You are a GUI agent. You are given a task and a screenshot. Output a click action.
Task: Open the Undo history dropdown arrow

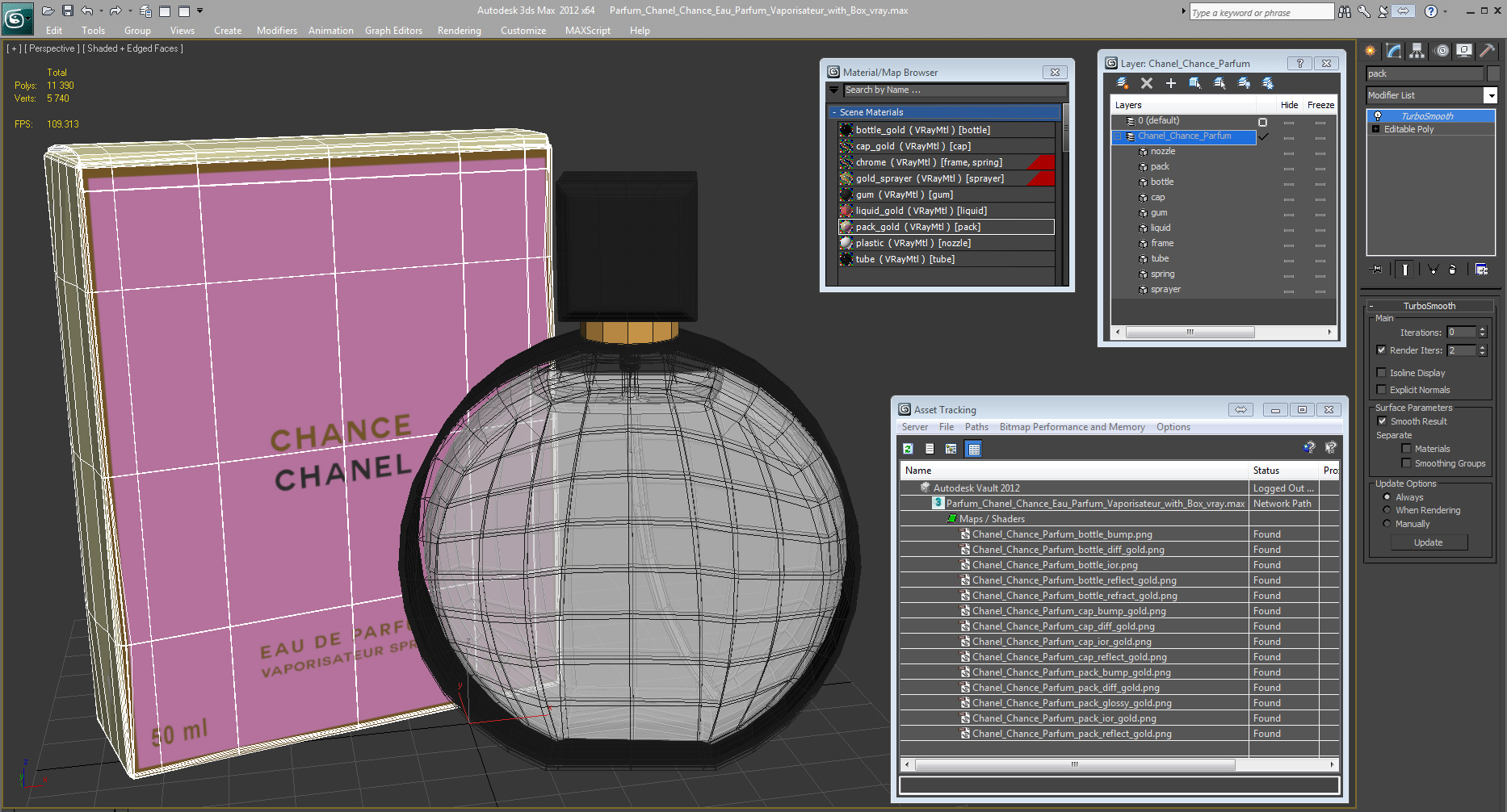coord(100,10)
